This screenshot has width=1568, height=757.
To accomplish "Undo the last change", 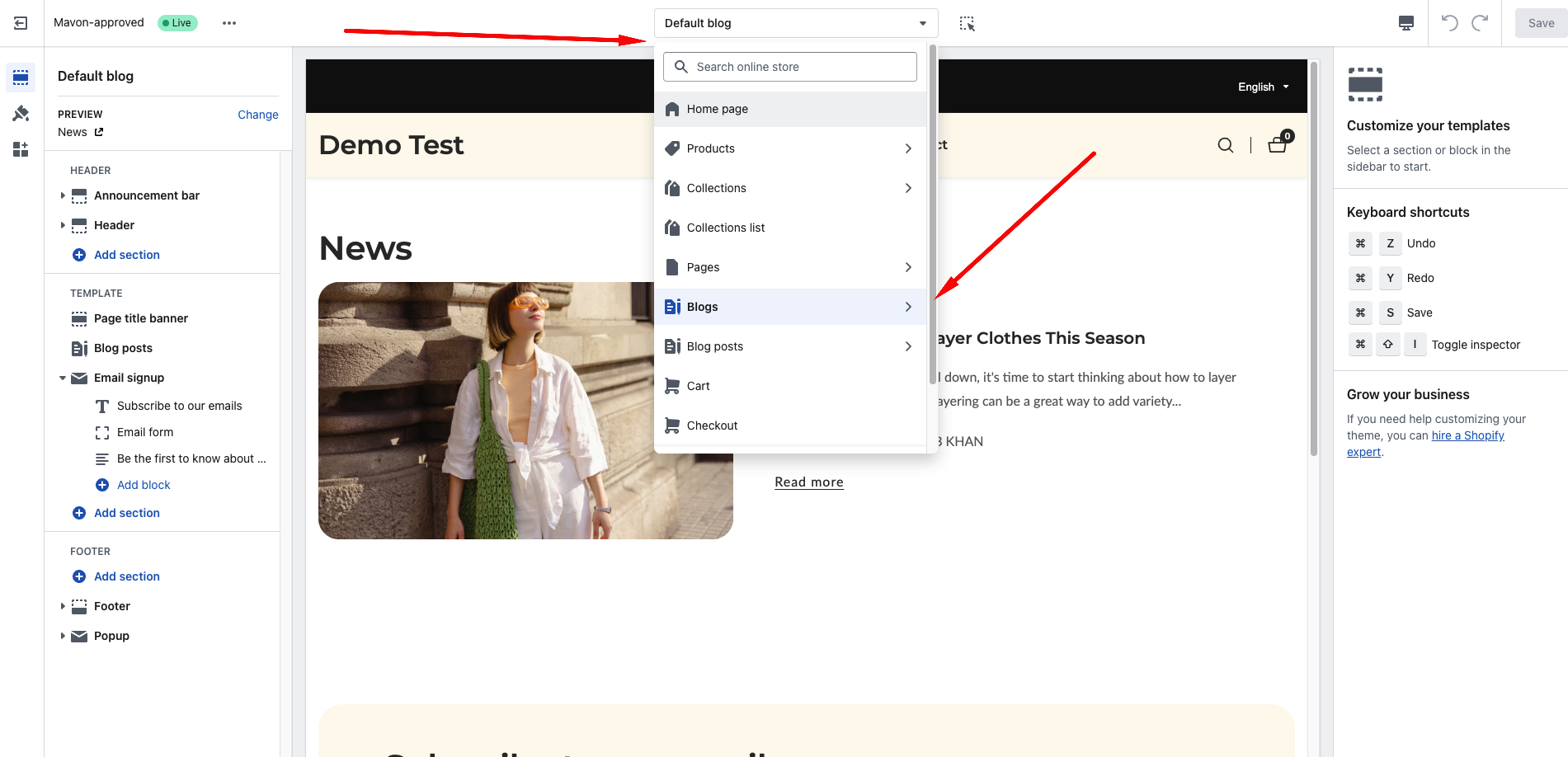I will tap(1448, 22).
